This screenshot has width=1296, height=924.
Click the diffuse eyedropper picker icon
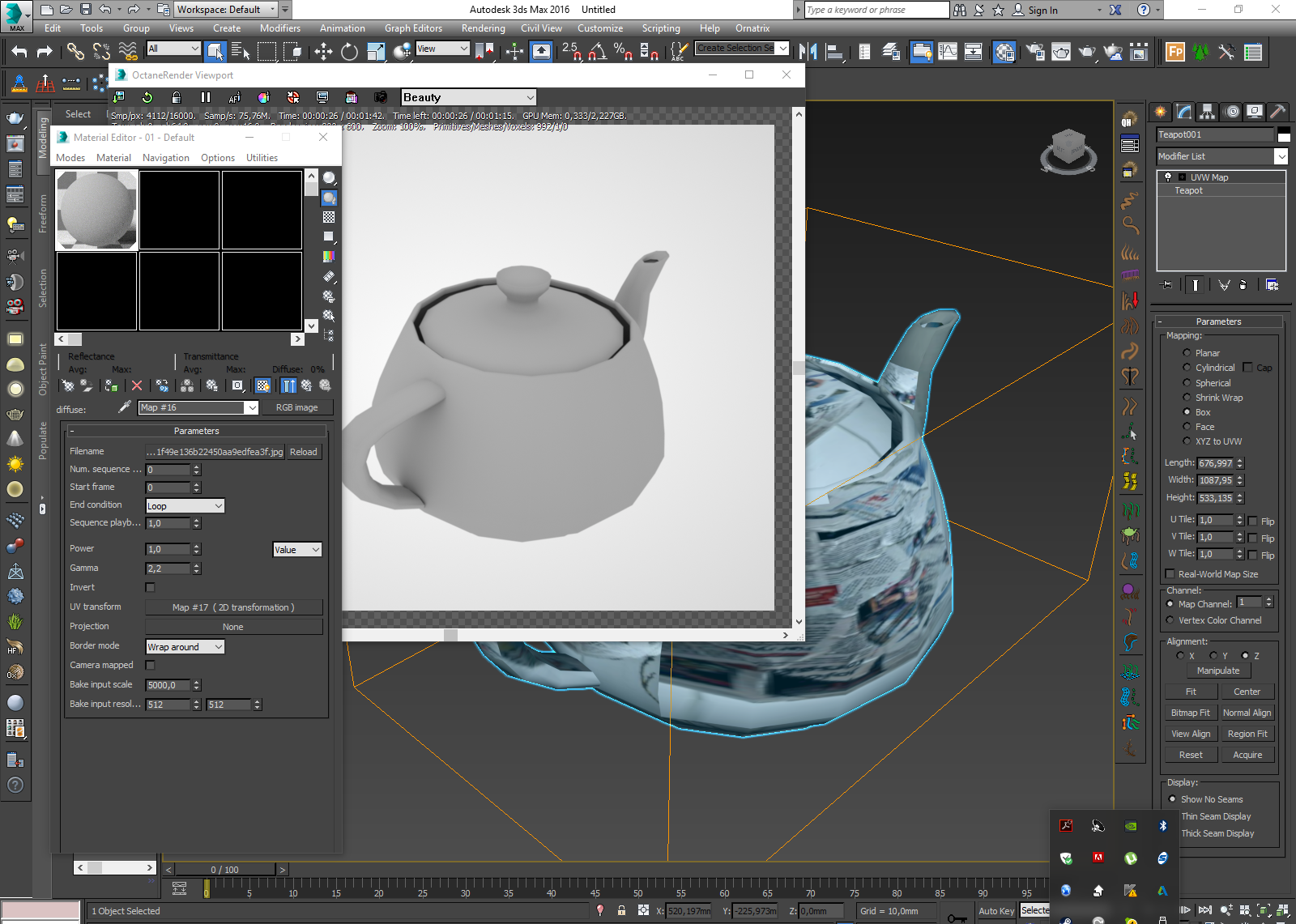[x=125, y=407]
